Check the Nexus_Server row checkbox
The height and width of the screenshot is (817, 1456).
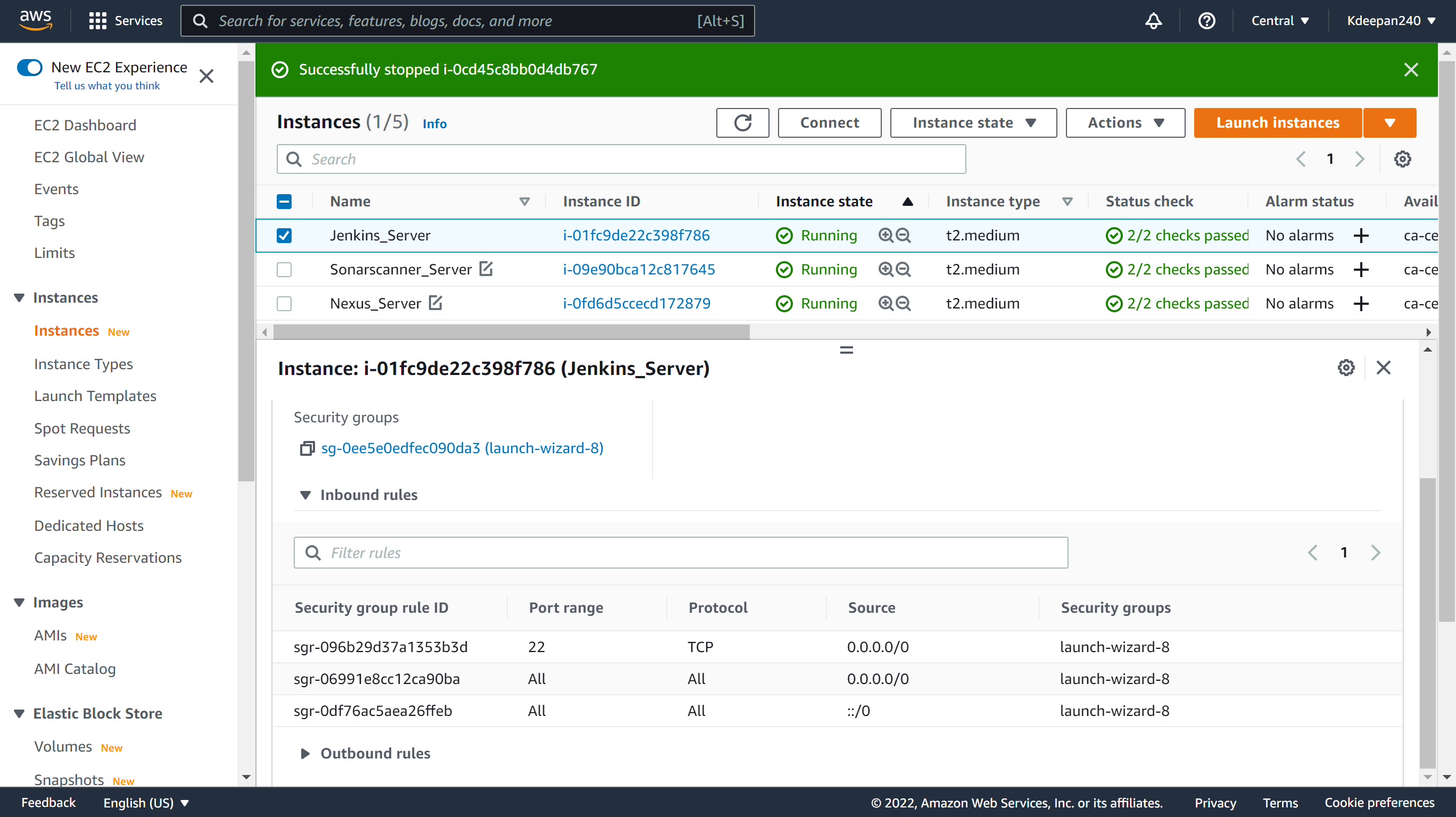[284, 303]
